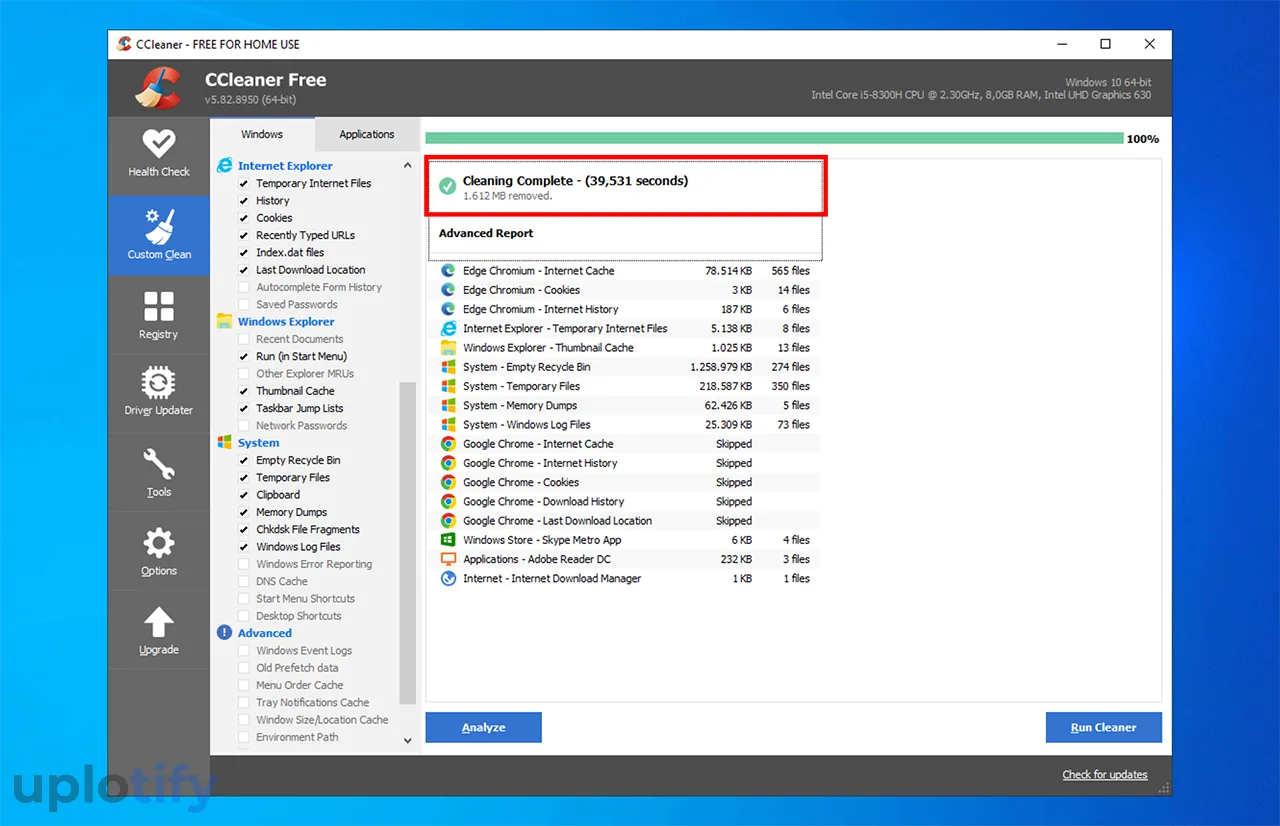
Task: Uncheck Temporary Internet Files checkbox
Action: pos(244,184)
